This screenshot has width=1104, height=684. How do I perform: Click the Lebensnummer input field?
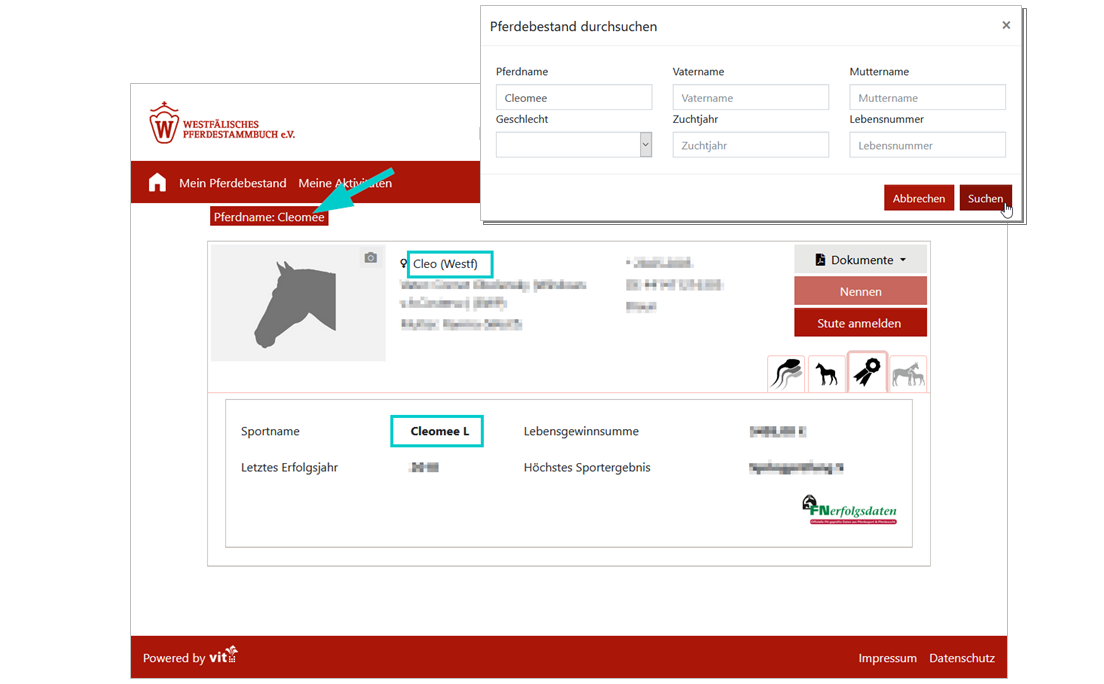pyautogui.click(x=927, y=145)
